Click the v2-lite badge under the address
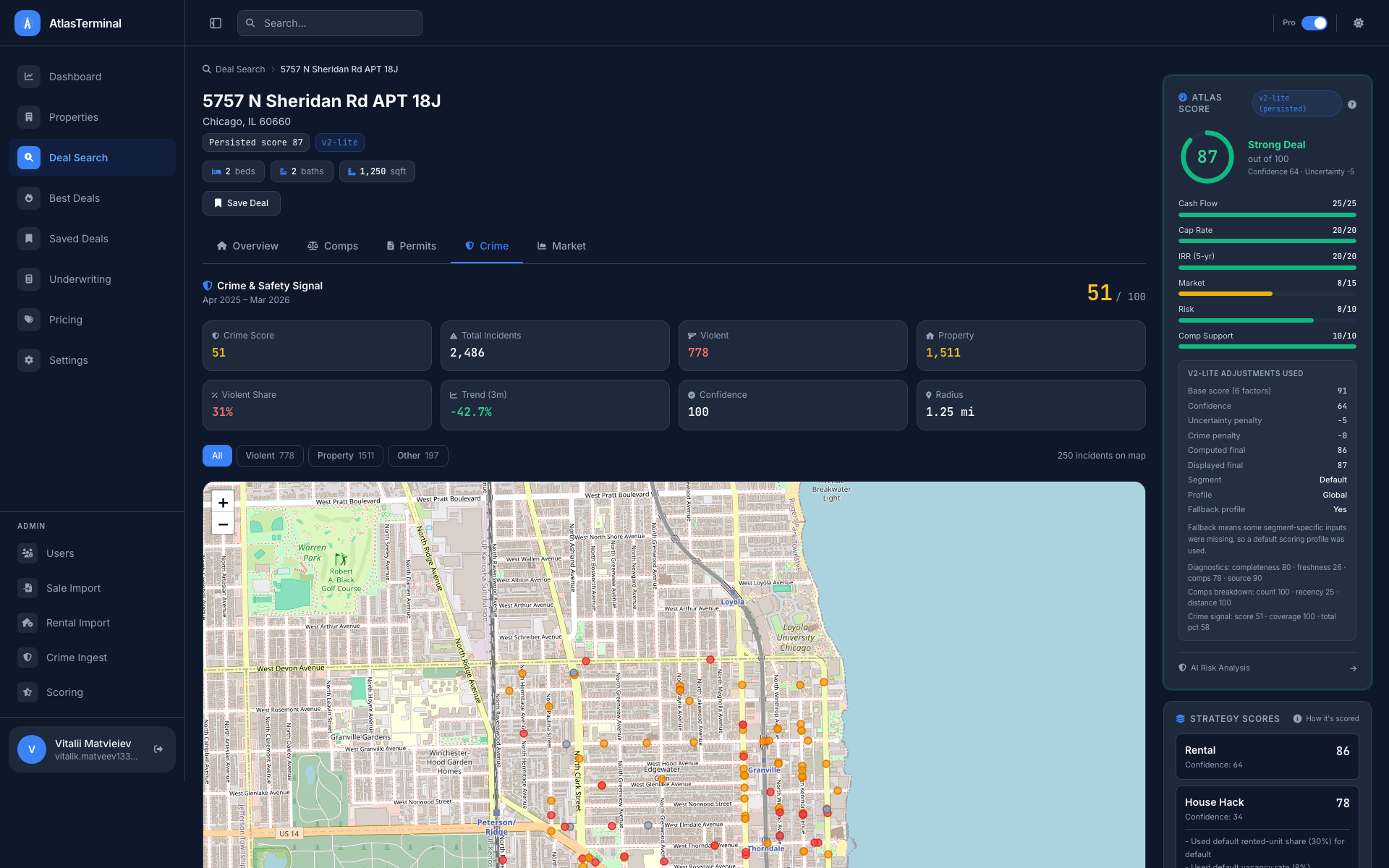Image resolution: width=1389 pixels, height=868 pixels. click(x=340, y=142)
